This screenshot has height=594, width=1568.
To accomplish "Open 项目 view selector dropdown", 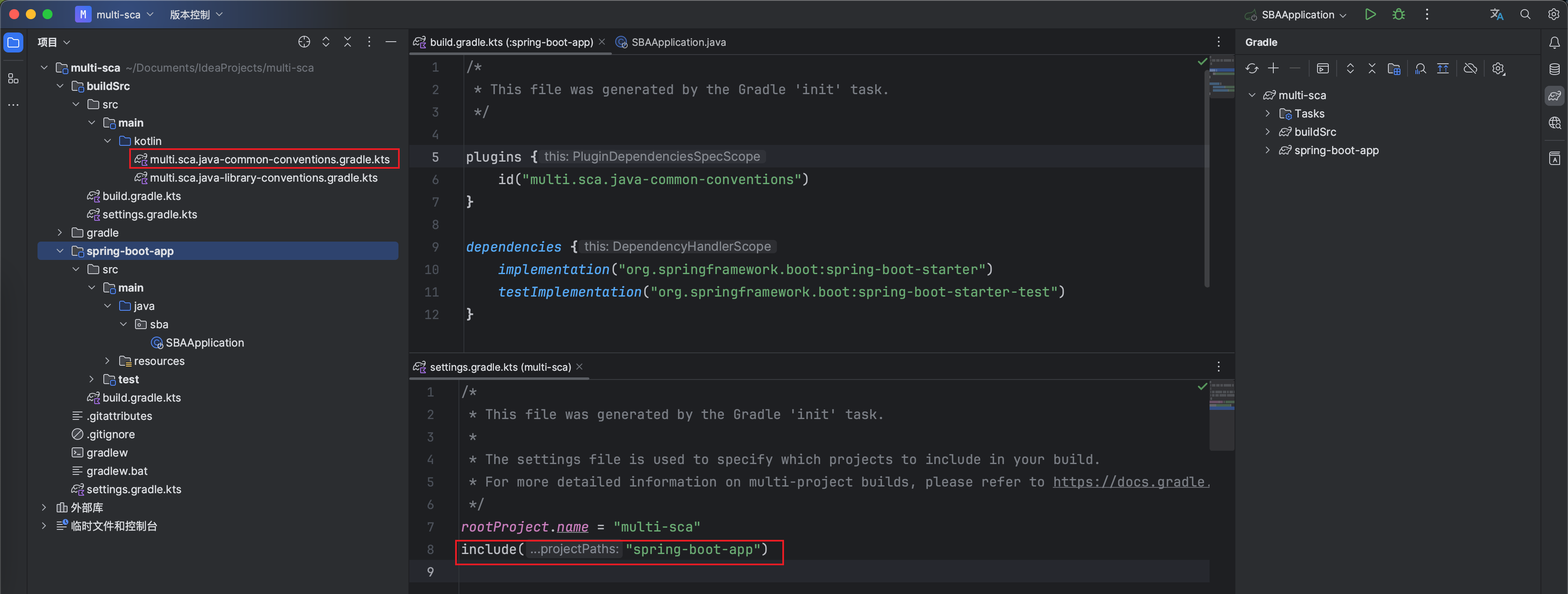I will pos(54,42).
